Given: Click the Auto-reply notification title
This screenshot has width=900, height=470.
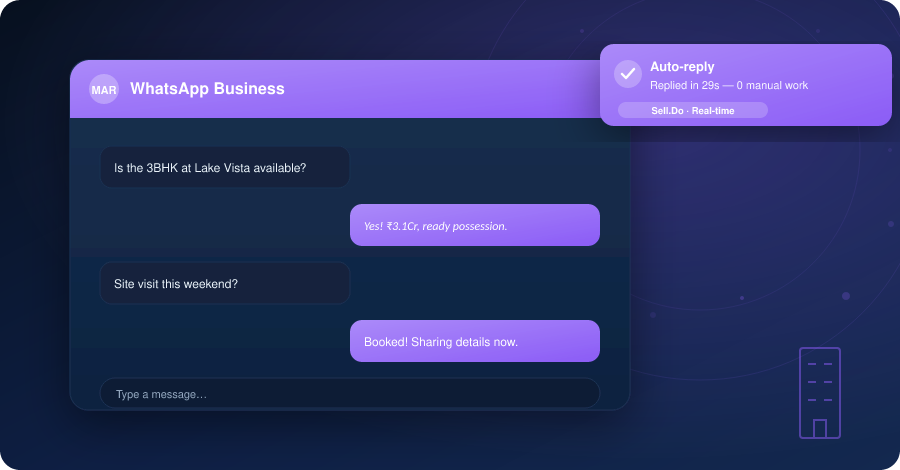Looking at the screenshot, I should click(x=682, y=67).
